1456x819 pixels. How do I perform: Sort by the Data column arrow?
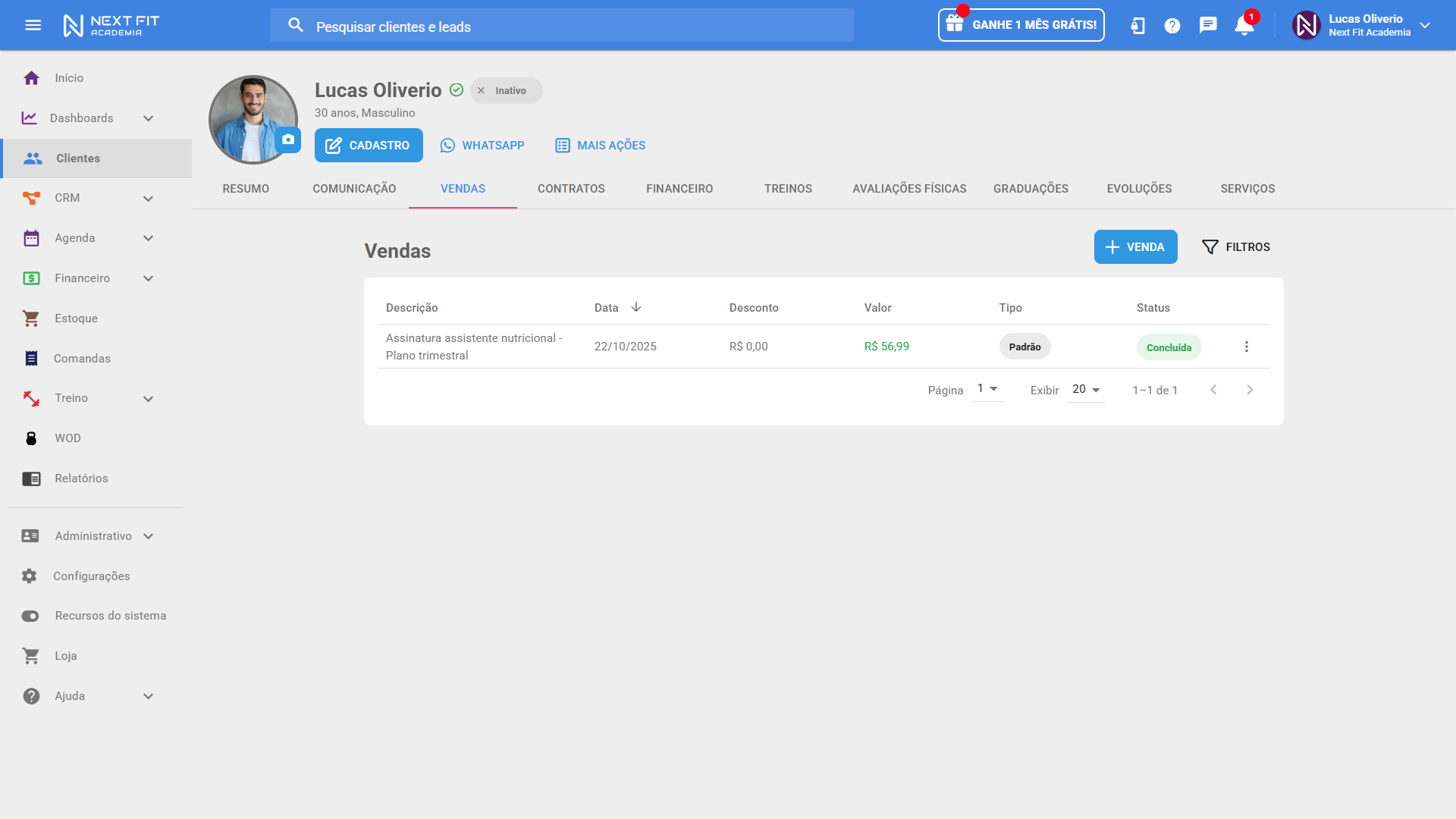(x=636, y=307)
